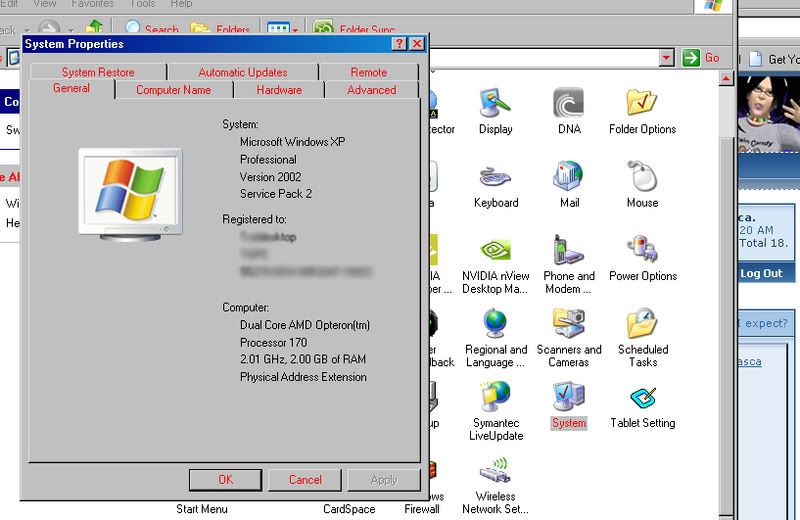
Task: Open the Mouse settings icon
Action: [x=642, y=185]
